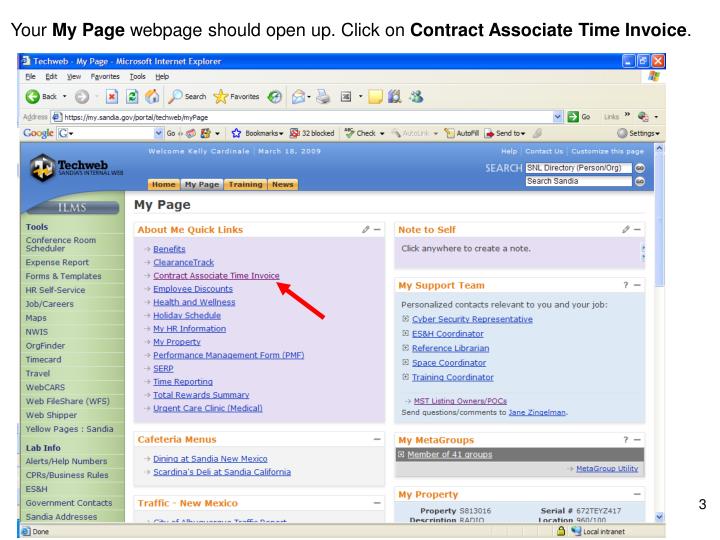Expand Reference Librarian entry
720x540 pixels.
tap(405, 348)
